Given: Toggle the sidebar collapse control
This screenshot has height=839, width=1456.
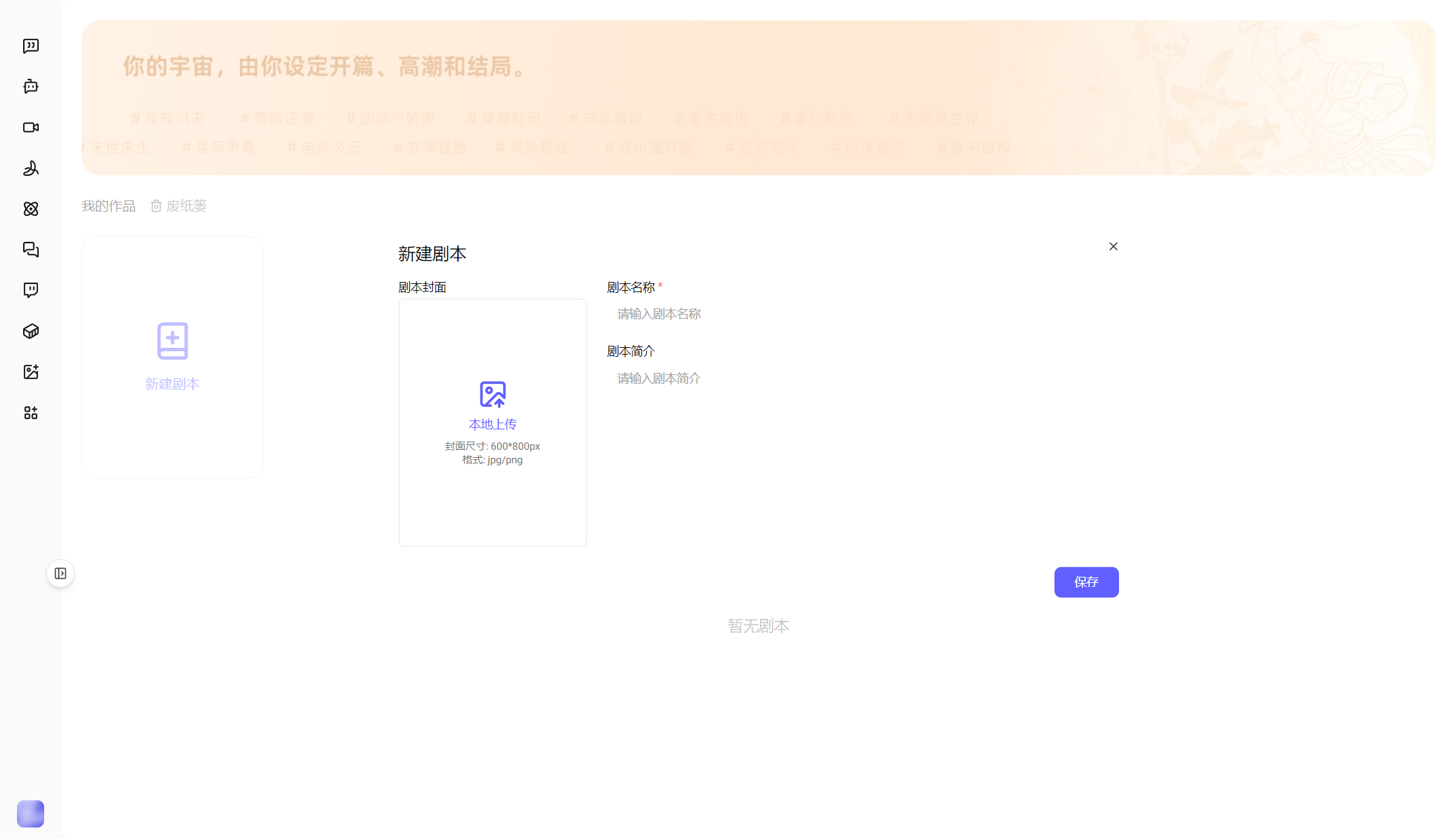Looking at the screenshot, I should coord(60,573).
